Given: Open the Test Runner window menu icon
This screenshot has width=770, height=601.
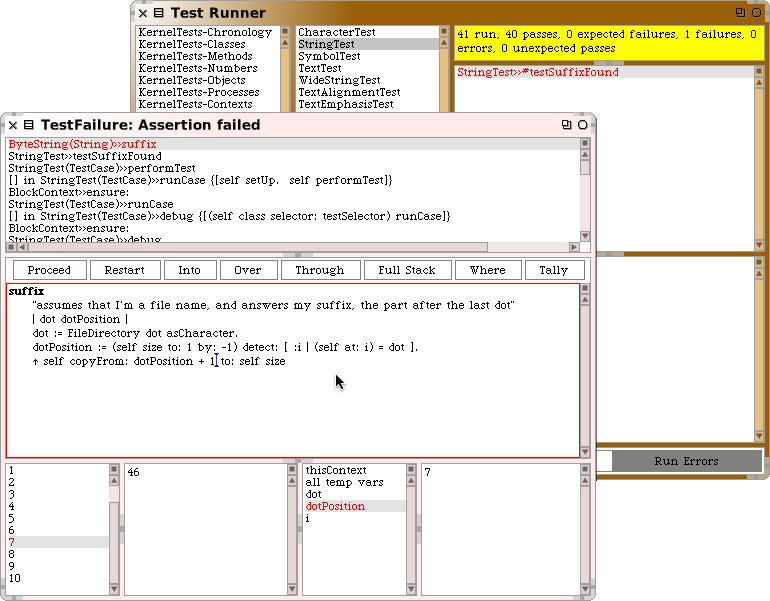Looking at the screenshot, I should 159,13.
